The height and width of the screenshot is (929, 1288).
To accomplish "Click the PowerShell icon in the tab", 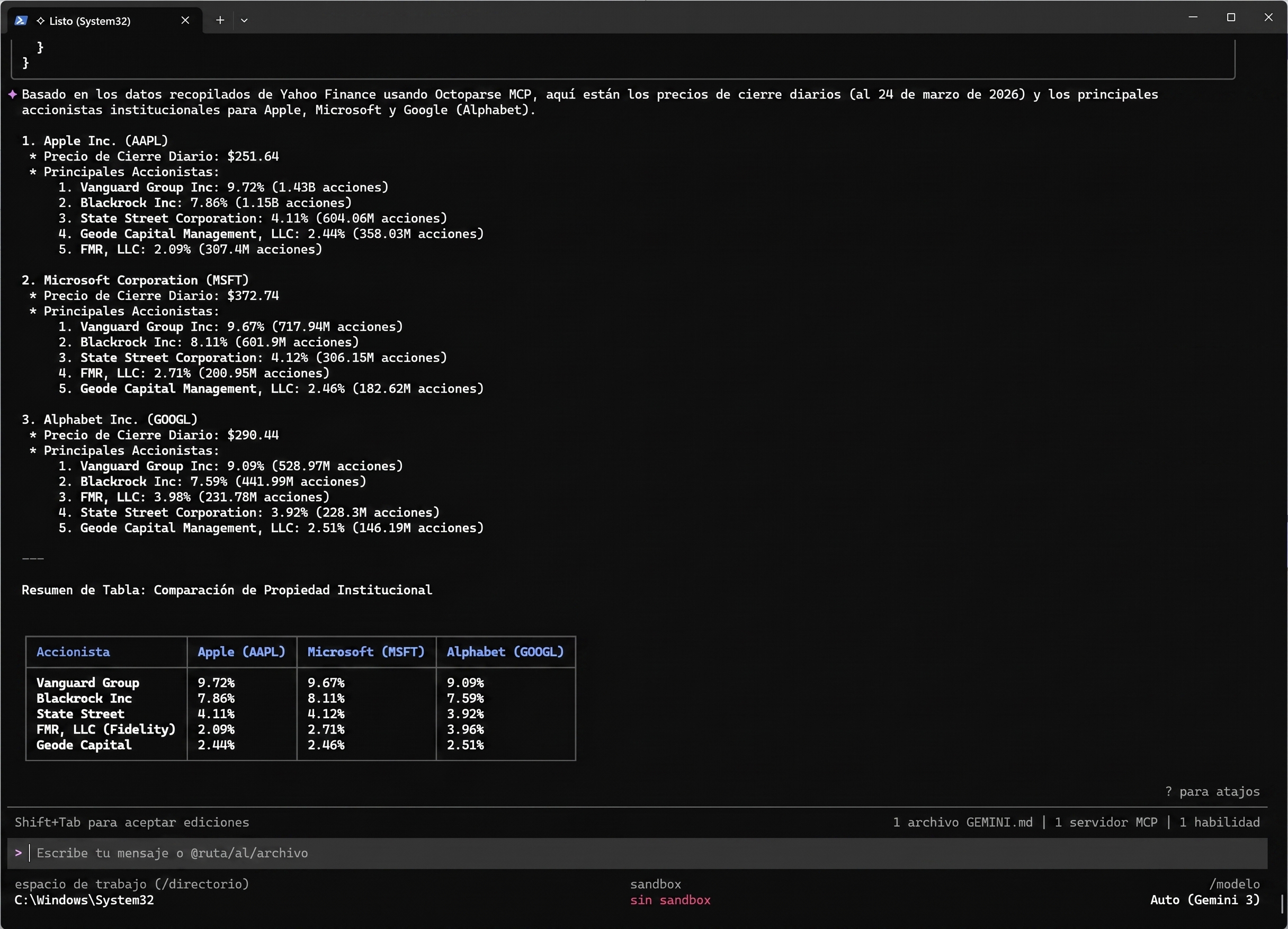I will [21, 21].
